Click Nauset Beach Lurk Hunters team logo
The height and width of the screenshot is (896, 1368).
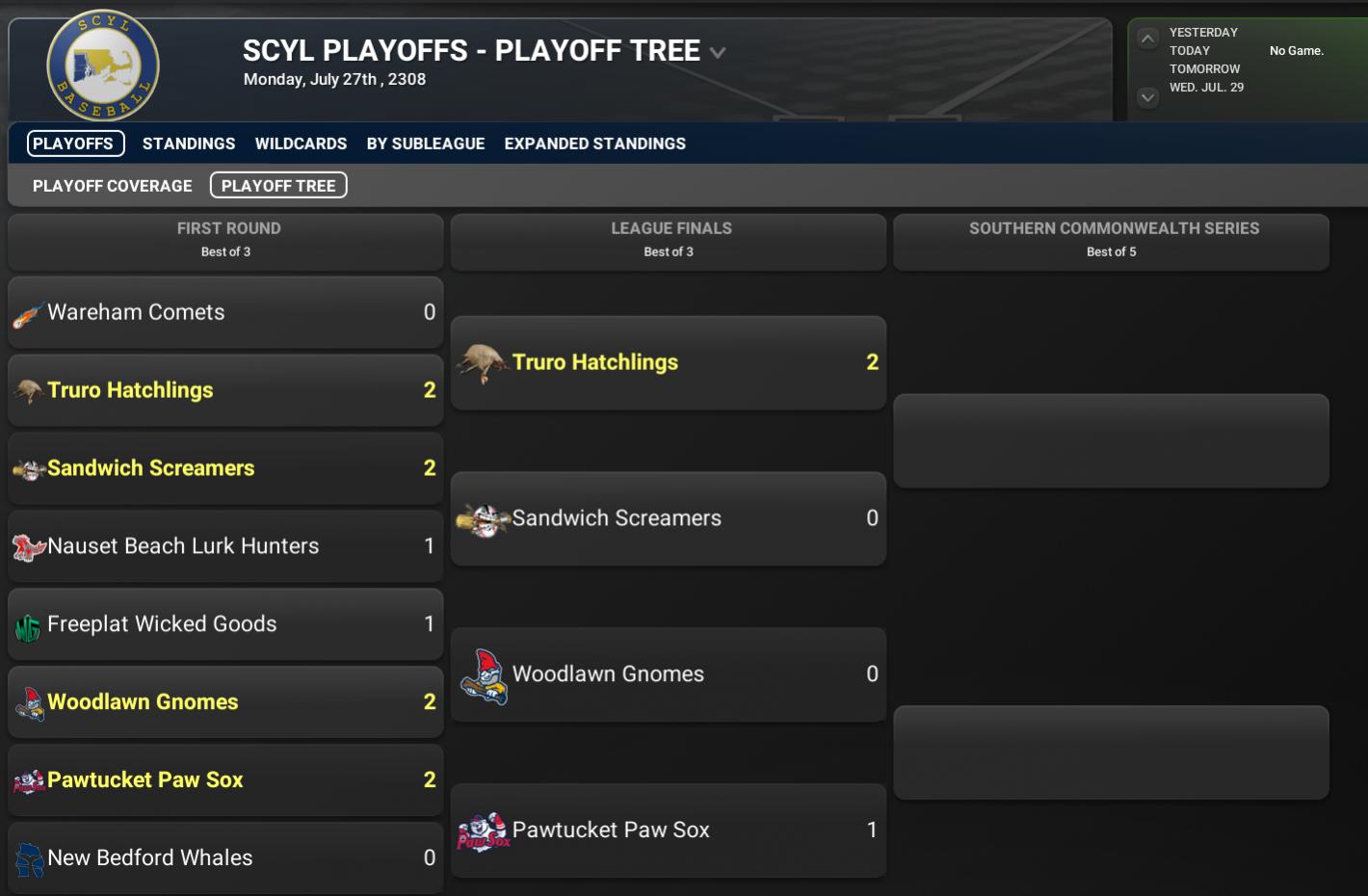click(x=28, y=547)
